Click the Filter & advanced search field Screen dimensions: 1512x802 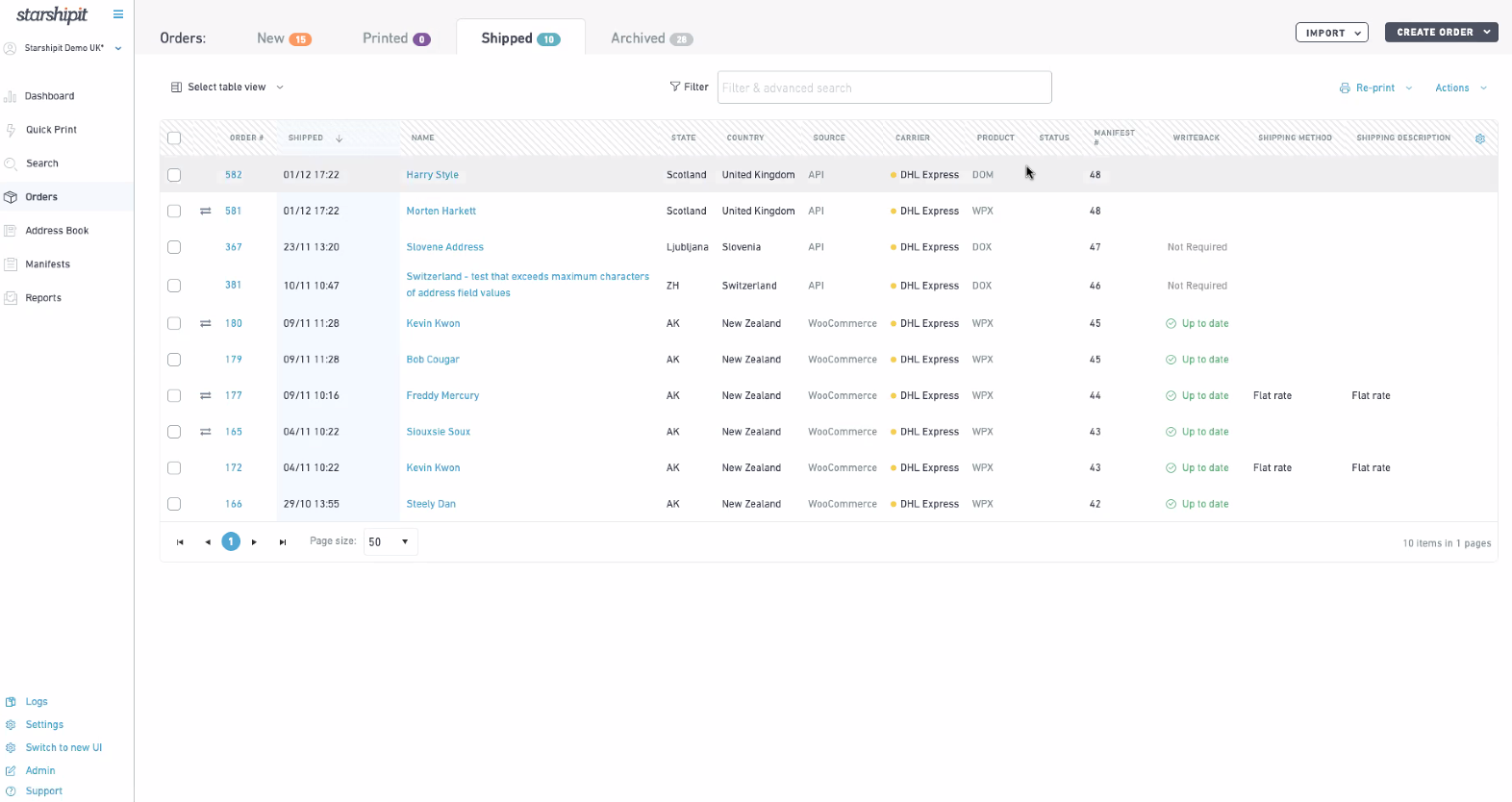pos(884,88)
